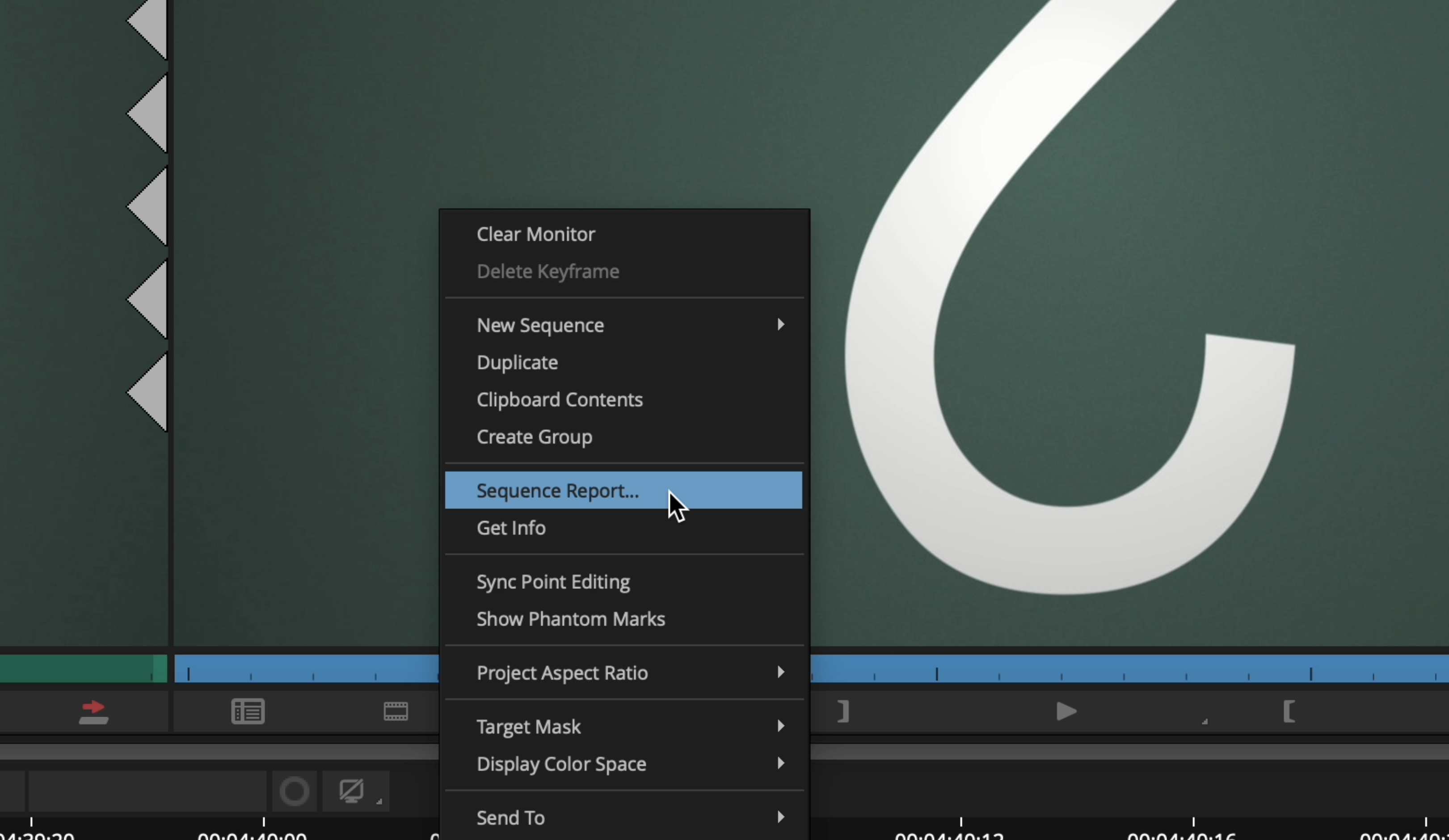
Task: Choose Sequence Report... from the menu
Action: pyautogui.click(x=557, y=491)
